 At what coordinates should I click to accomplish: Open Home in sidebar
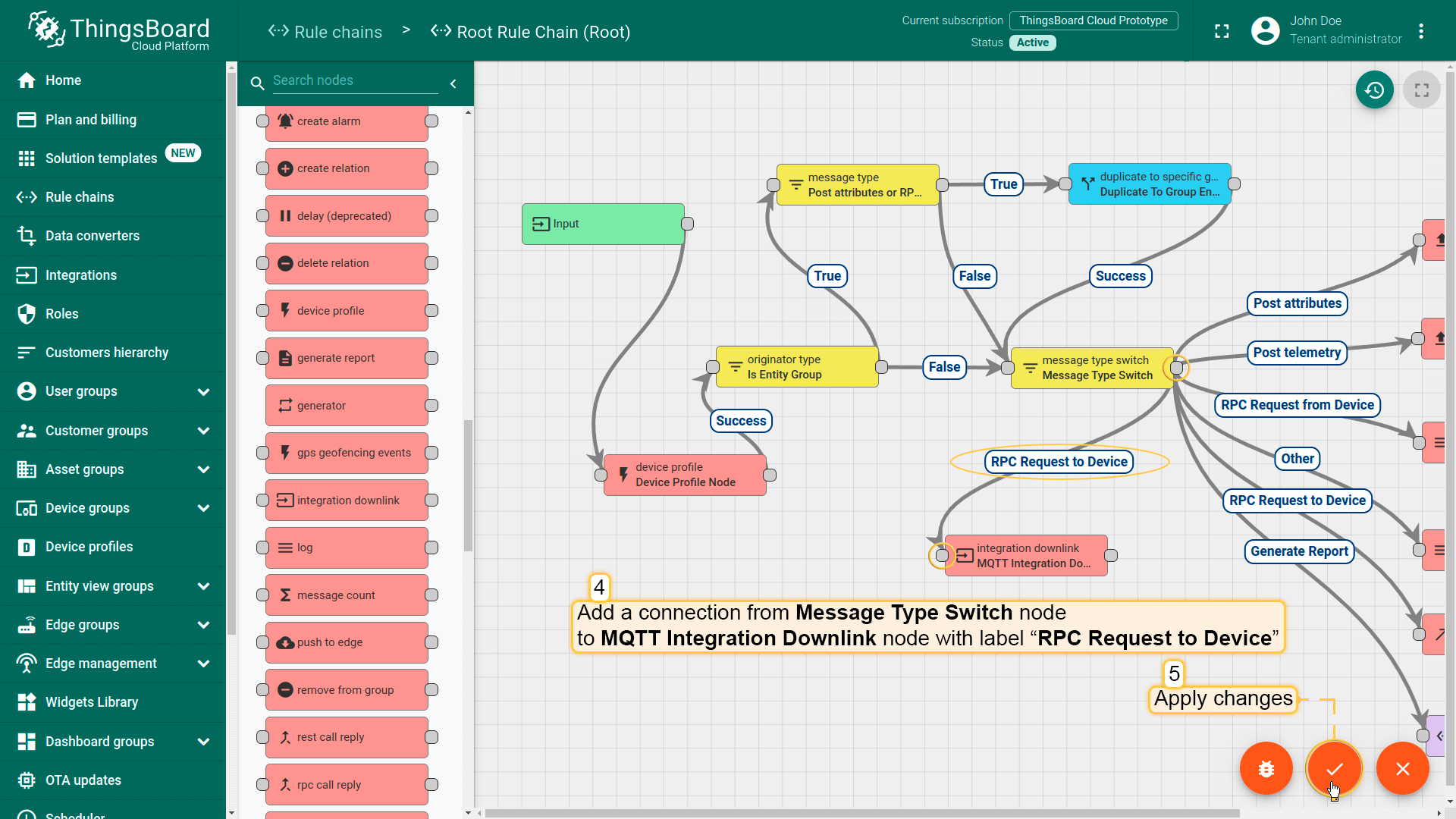[x=113, y=80]
